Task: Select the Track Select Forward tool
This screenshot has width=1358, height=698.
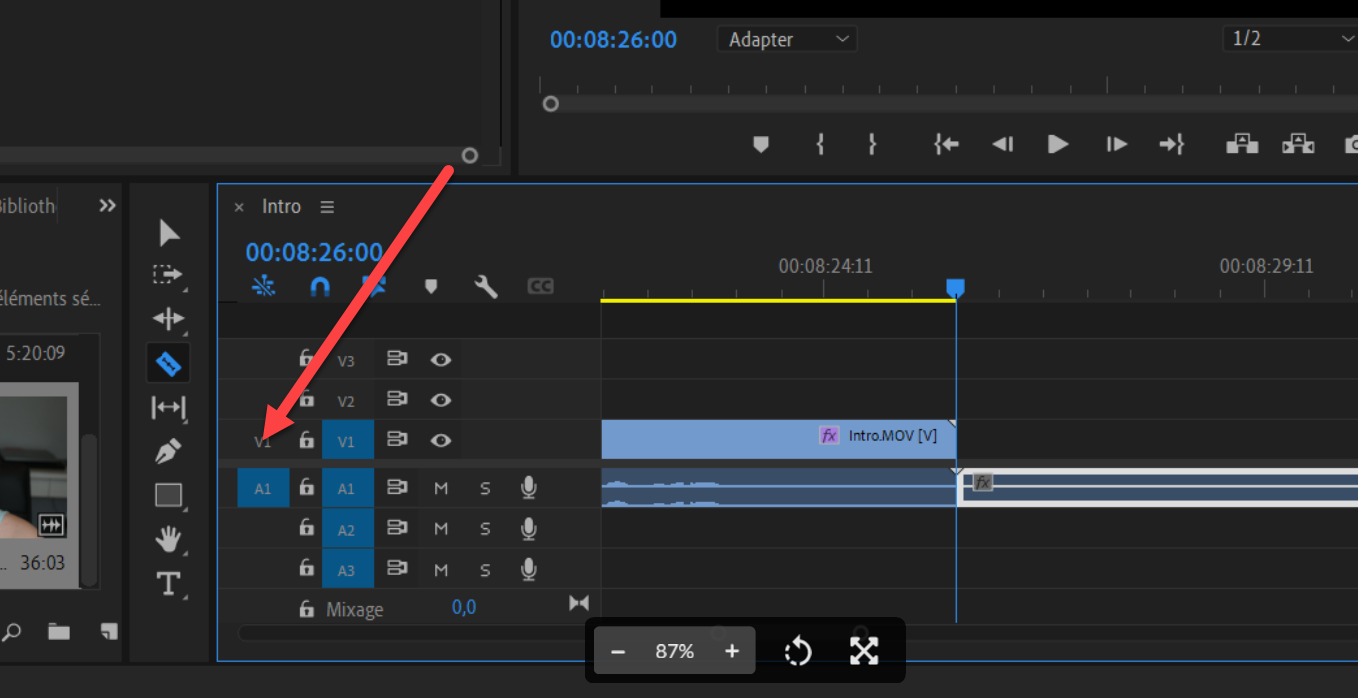Action: (168, 274)
